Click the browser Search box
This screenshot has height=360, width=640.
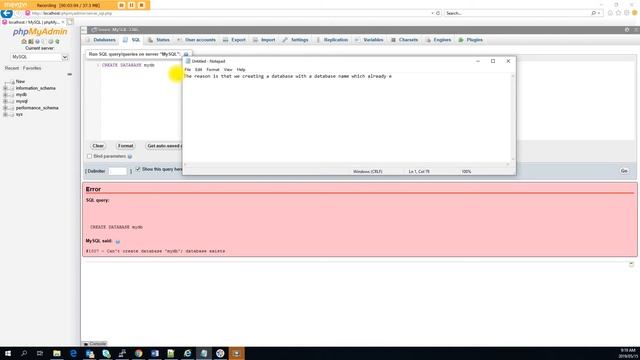coord(518,13)
